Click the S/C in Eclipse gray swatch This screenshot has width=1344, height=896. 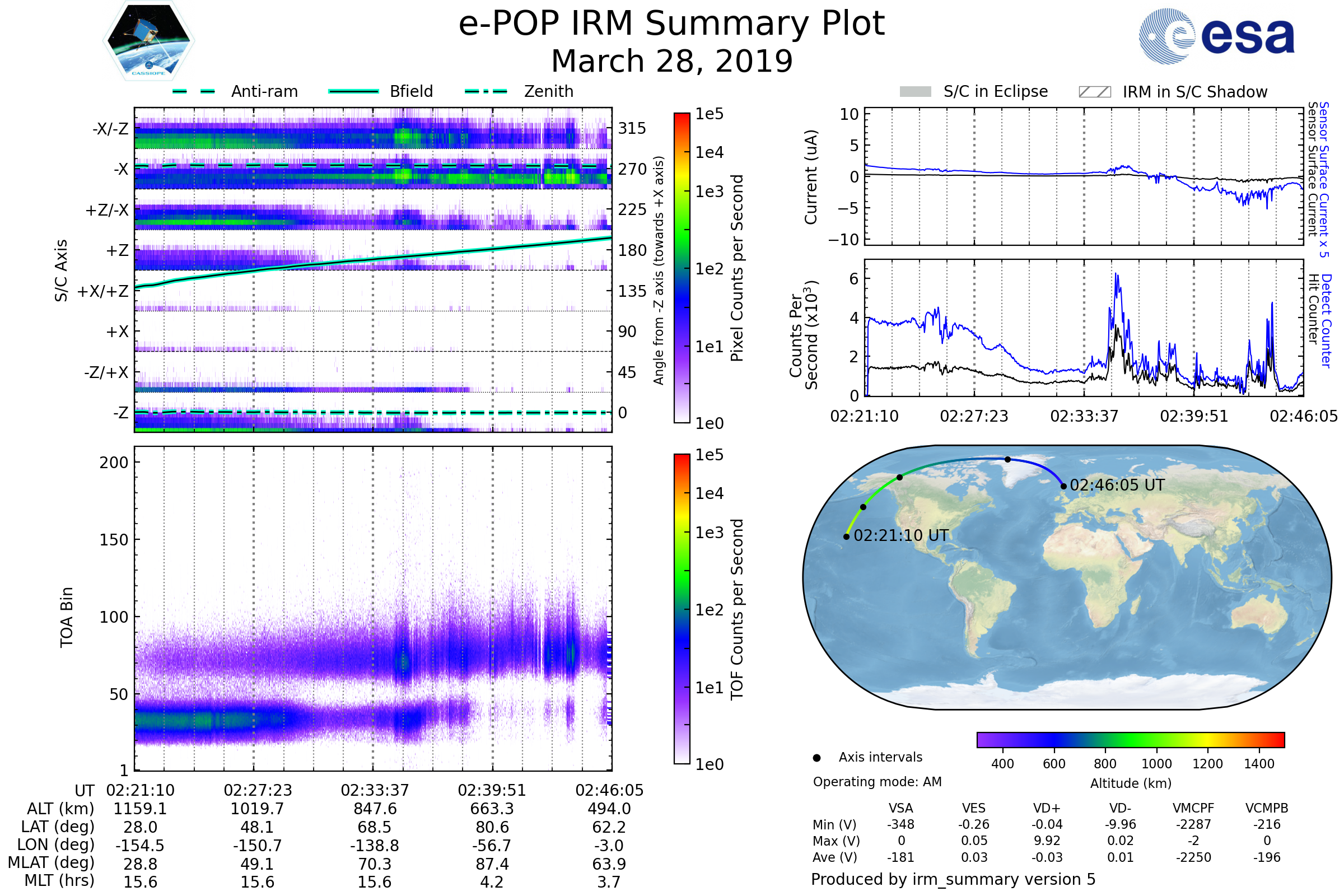click(x=916, y=92)
